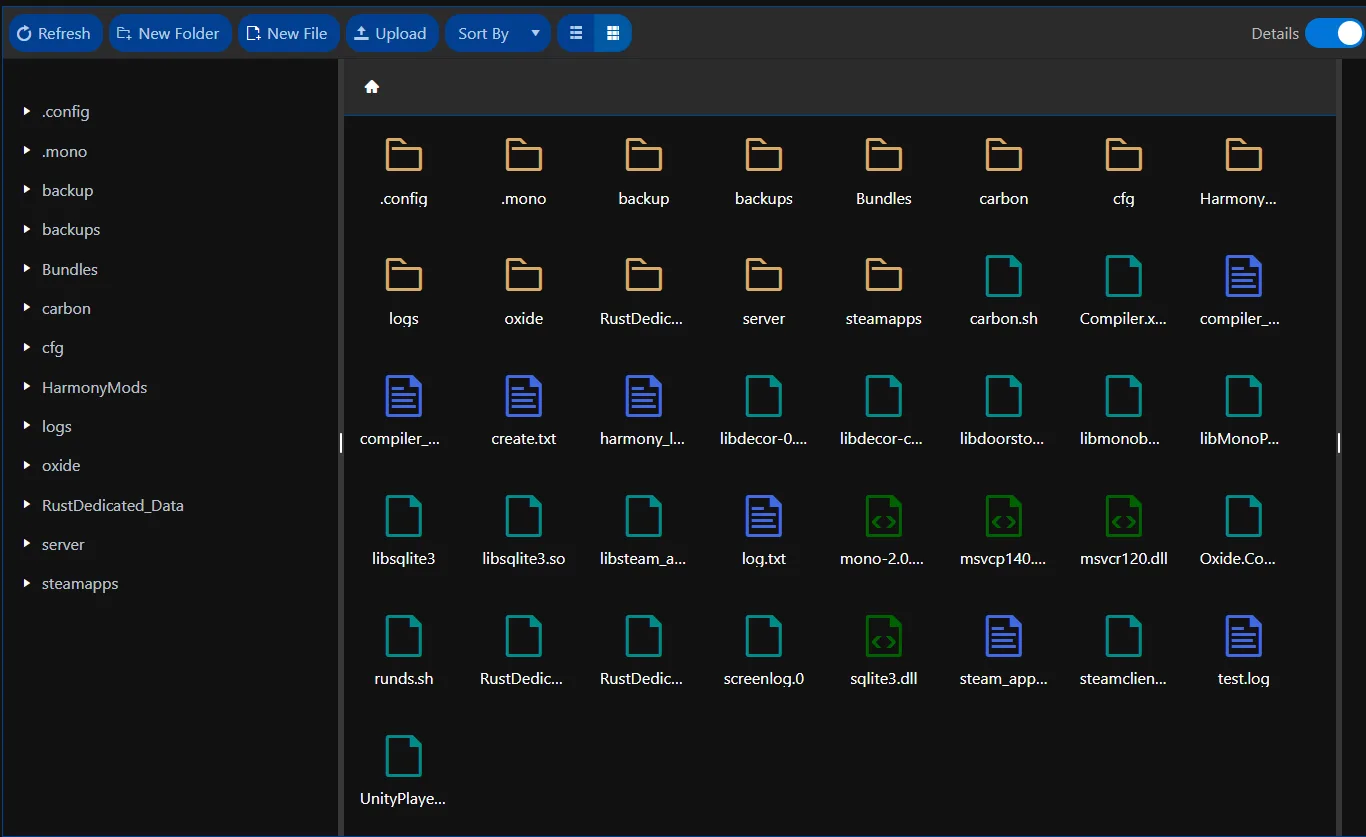Select the mono-2.0 dll file icon
Image resolution: width=1366 pixels, height=837 pixels.
click(884, 516)
